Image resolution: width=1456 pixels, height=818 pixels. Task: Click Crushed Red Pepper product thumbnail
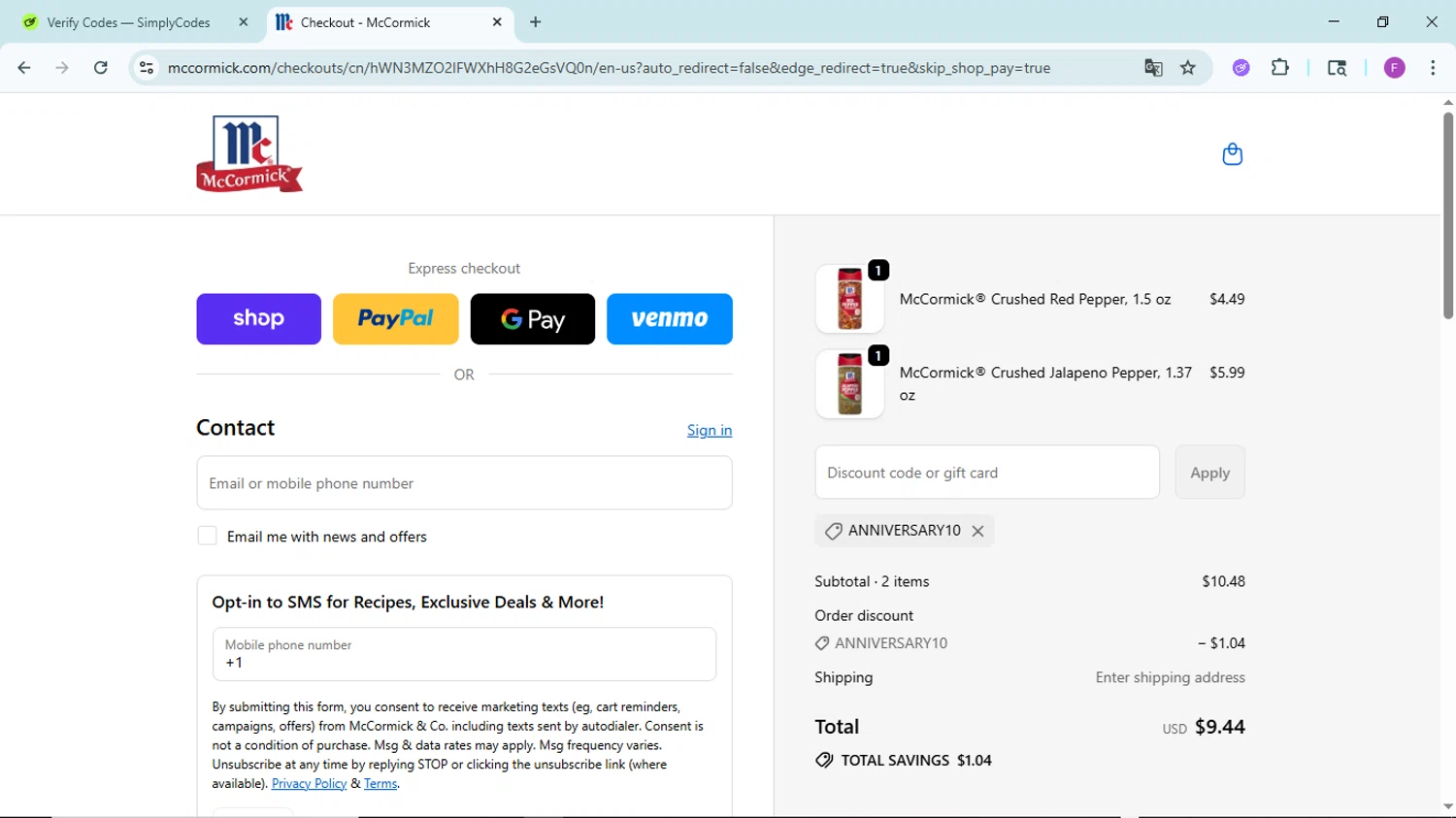(x=849, y=299)
